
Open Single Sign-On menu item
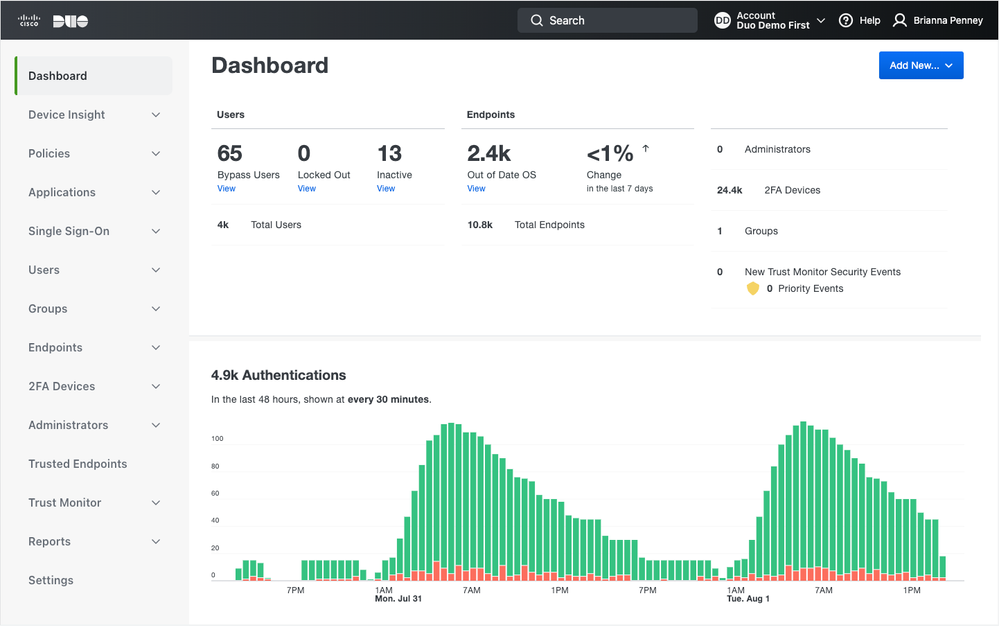tap(69, 231)
